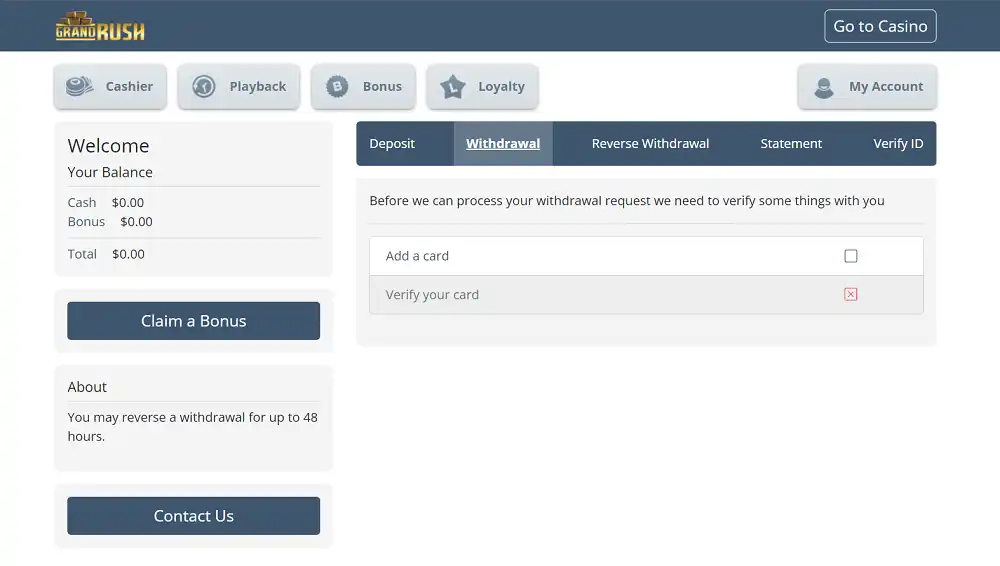Image resolution: width=1000 pixels, height=566 pixels.
Task: Tick the Add a card checkbox
Action: (x=851, y=256)
